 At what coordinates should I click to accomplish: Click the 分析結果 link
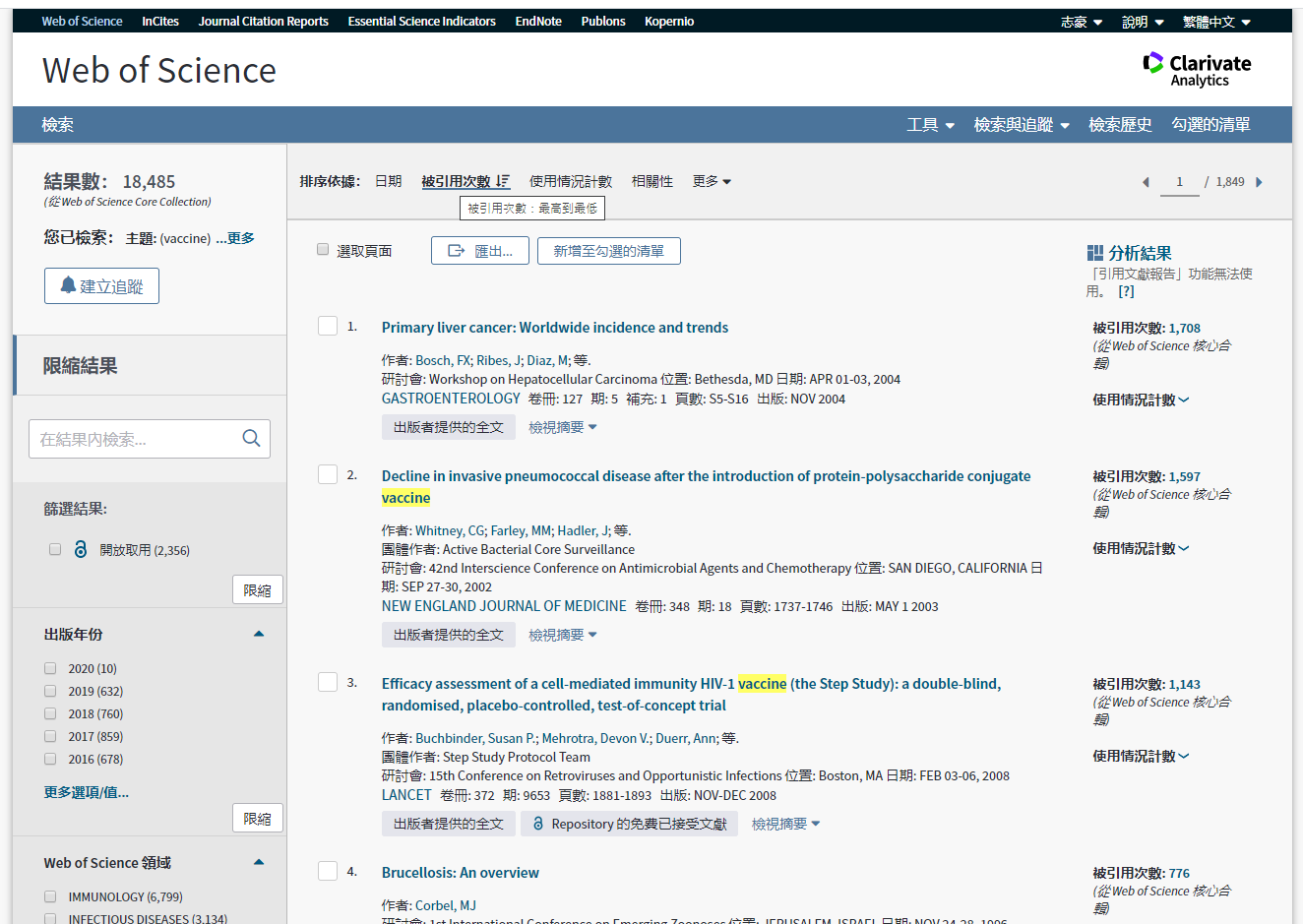(x=1140, y=253)
